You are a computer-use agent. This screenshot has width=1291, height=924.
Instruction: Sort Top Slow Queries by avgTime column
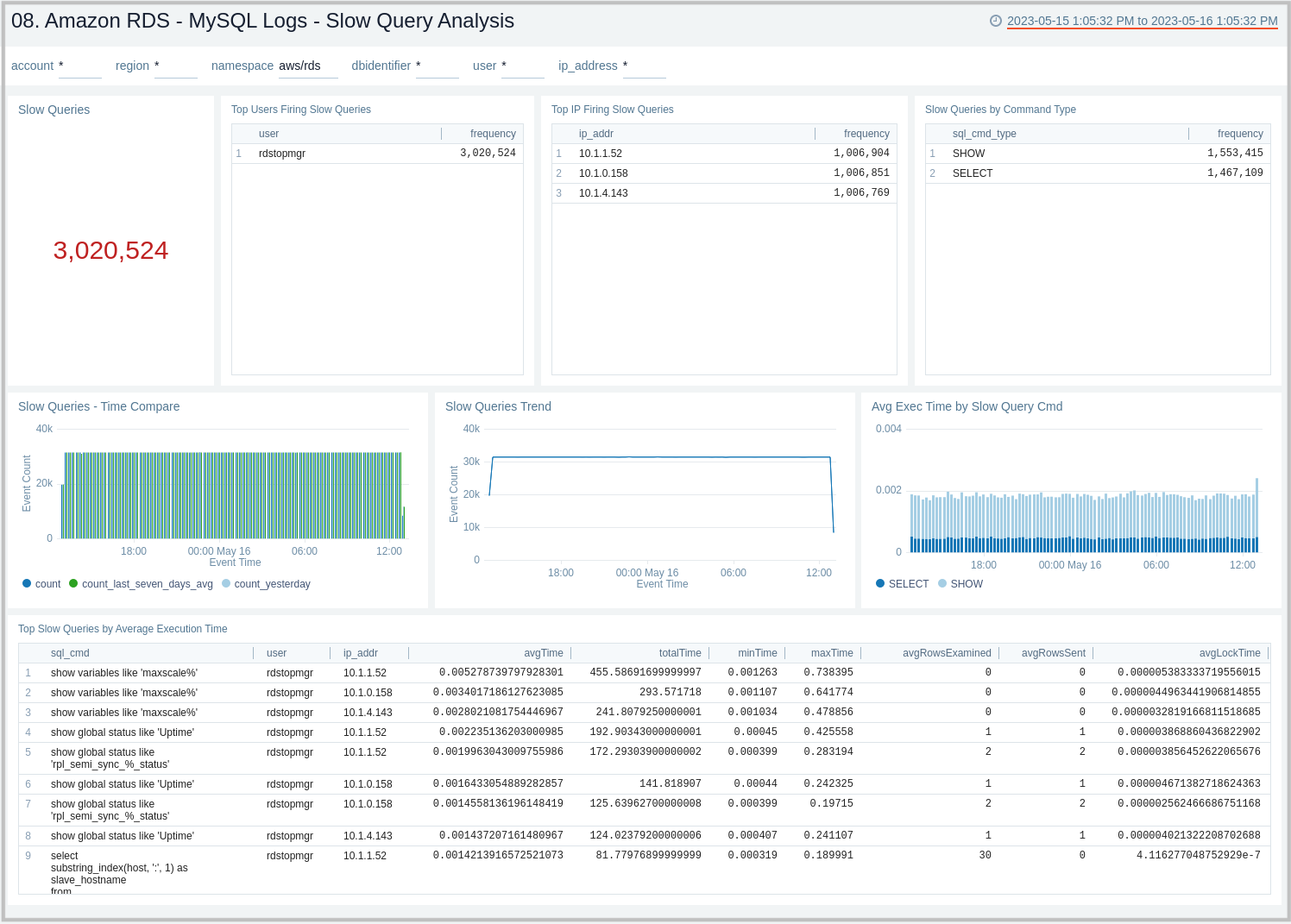pos(544,653)
